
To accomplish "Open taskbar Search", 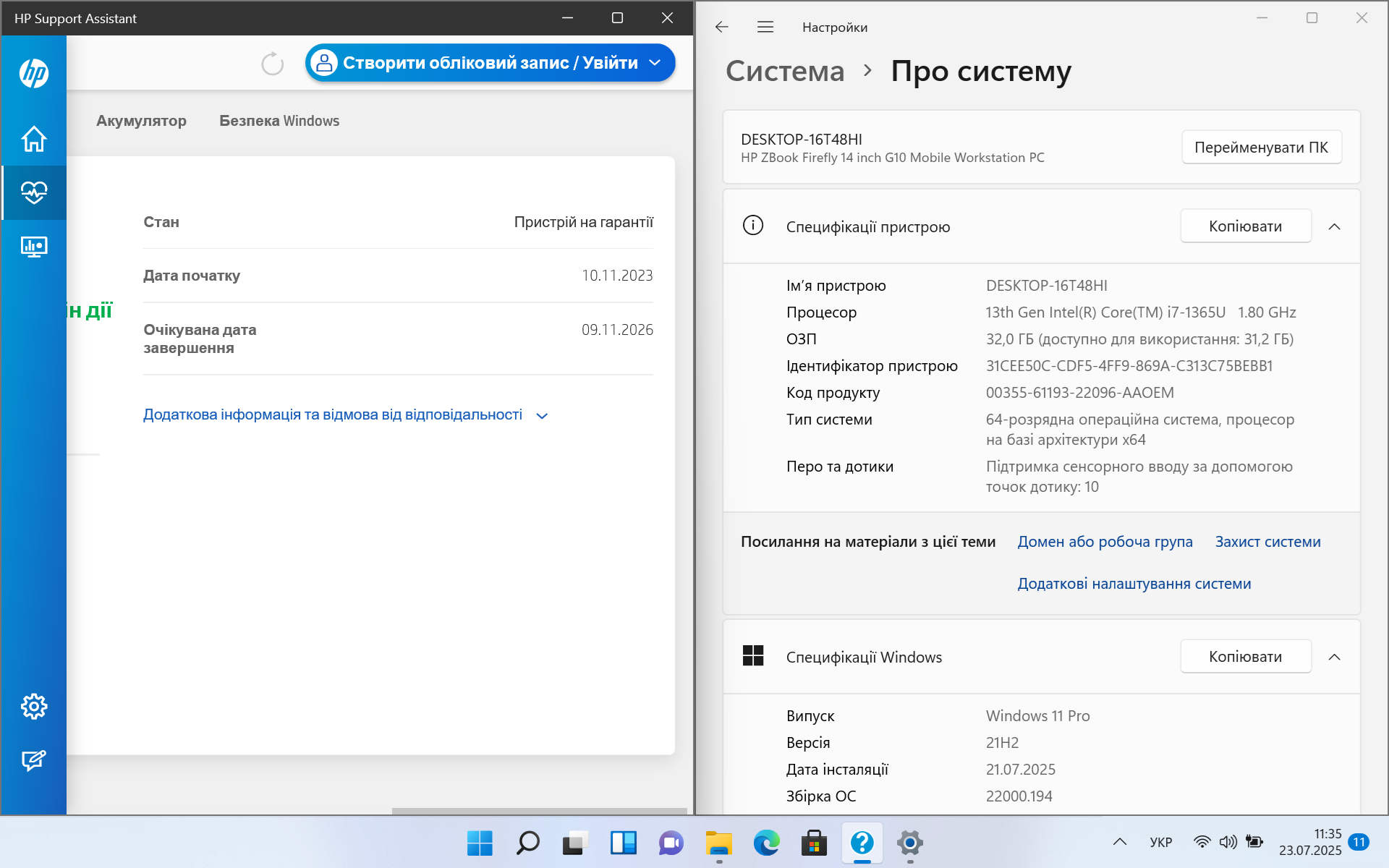I will click(x=527, y=843).
